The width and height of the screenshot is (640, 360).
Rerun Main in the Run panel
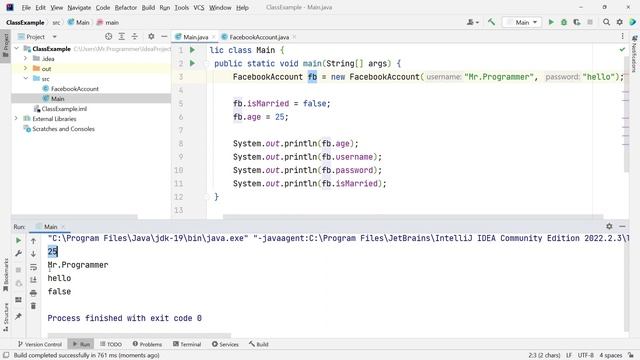18,241
